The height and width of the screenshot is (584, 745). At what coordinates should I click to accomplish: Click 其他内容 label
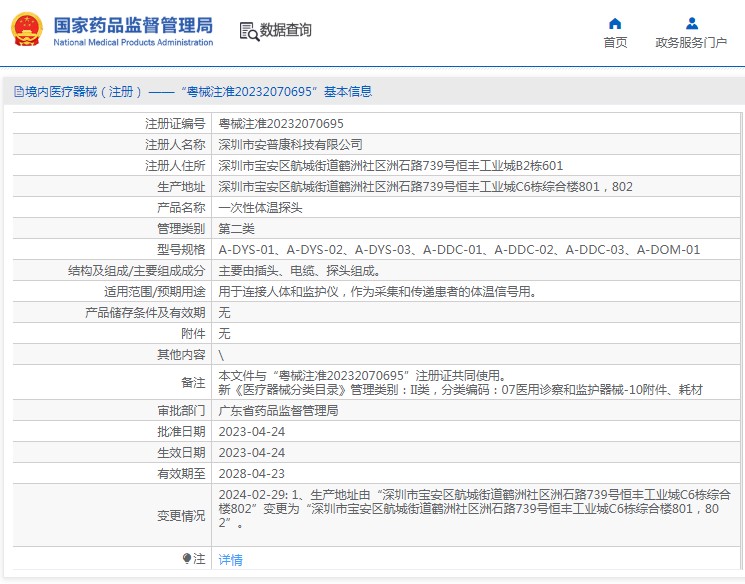click(x=181, y=354)
